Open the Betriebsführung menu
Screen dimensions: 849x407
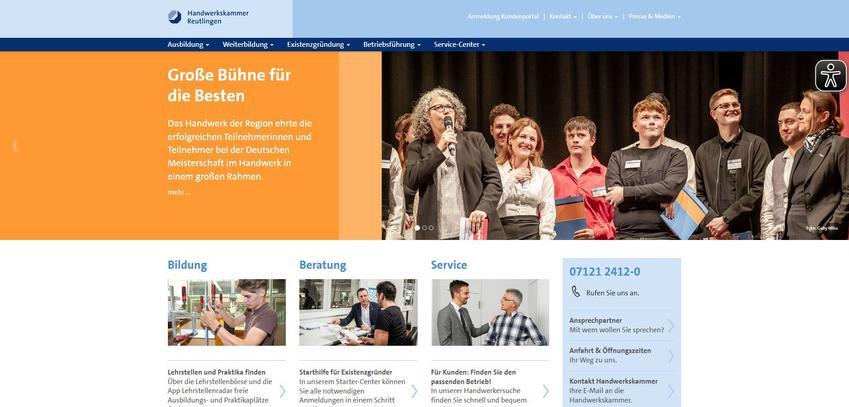pos(391,45)
